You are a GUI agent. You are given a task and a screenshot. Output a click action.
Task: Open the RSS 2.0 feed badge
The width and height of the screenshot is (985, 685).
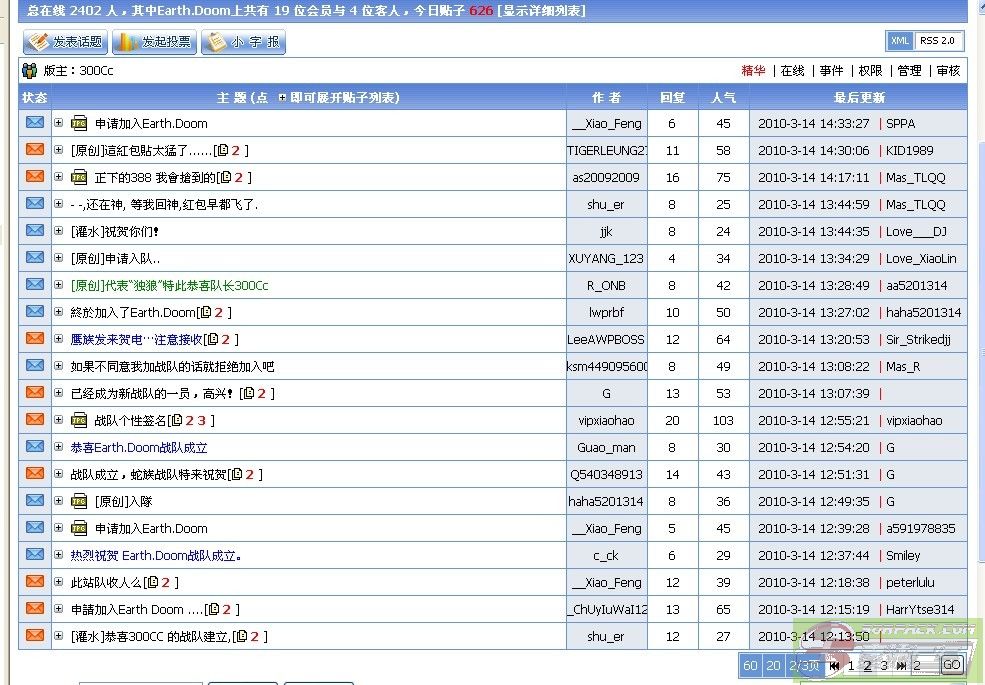click(939, 41)
